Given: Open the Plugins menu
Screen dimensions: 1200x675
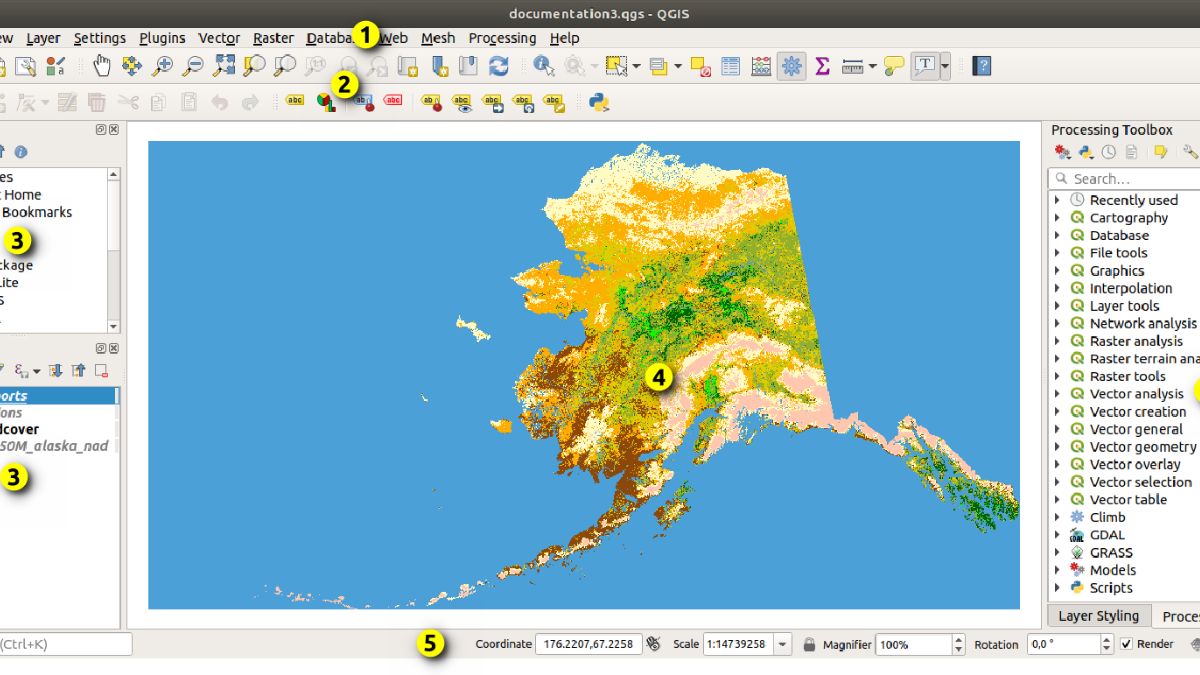Looking at the screenshot, I should tap(162, 38).
